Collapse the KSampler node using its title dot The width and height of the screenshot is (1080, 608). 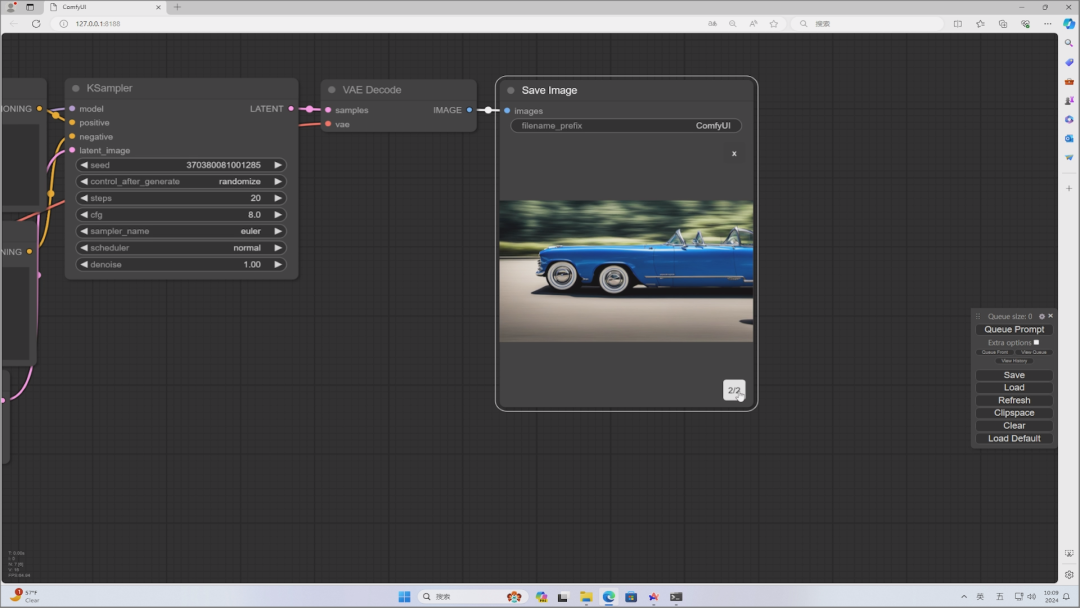point(74,88)
